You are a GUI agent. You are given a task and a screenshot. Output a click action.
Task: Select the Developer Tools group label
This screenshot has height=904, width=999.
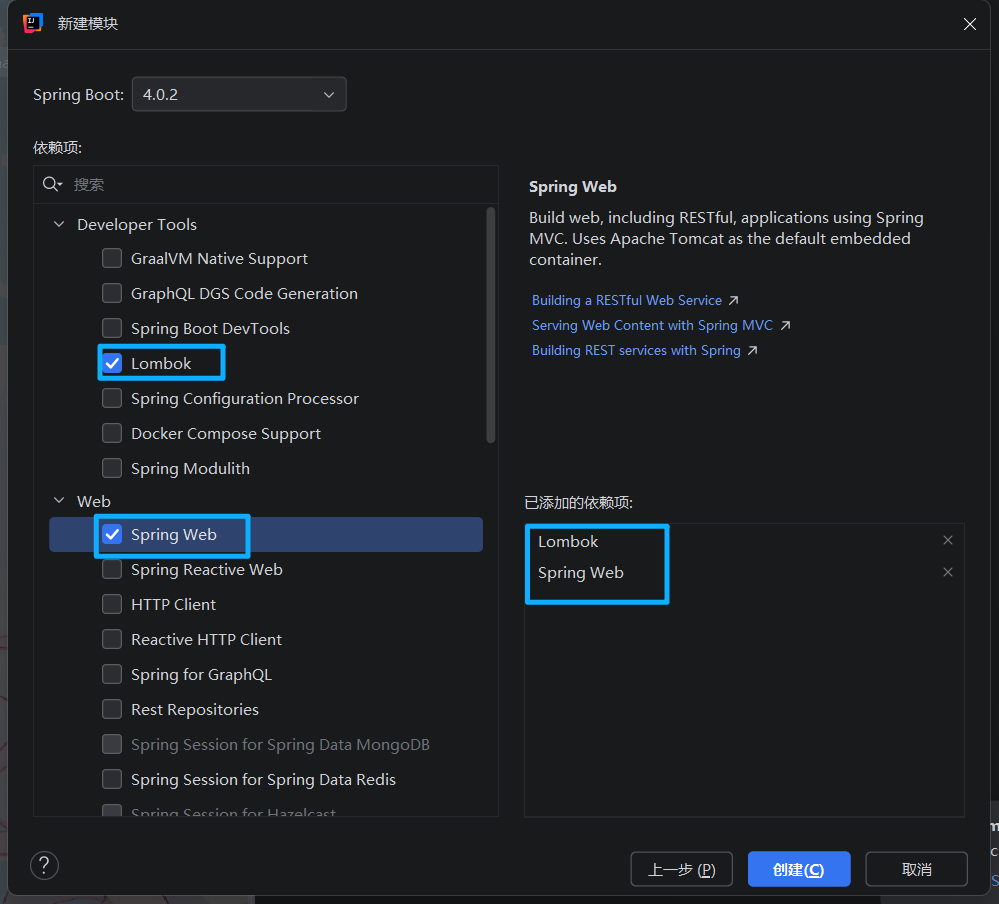click(136, 224)
